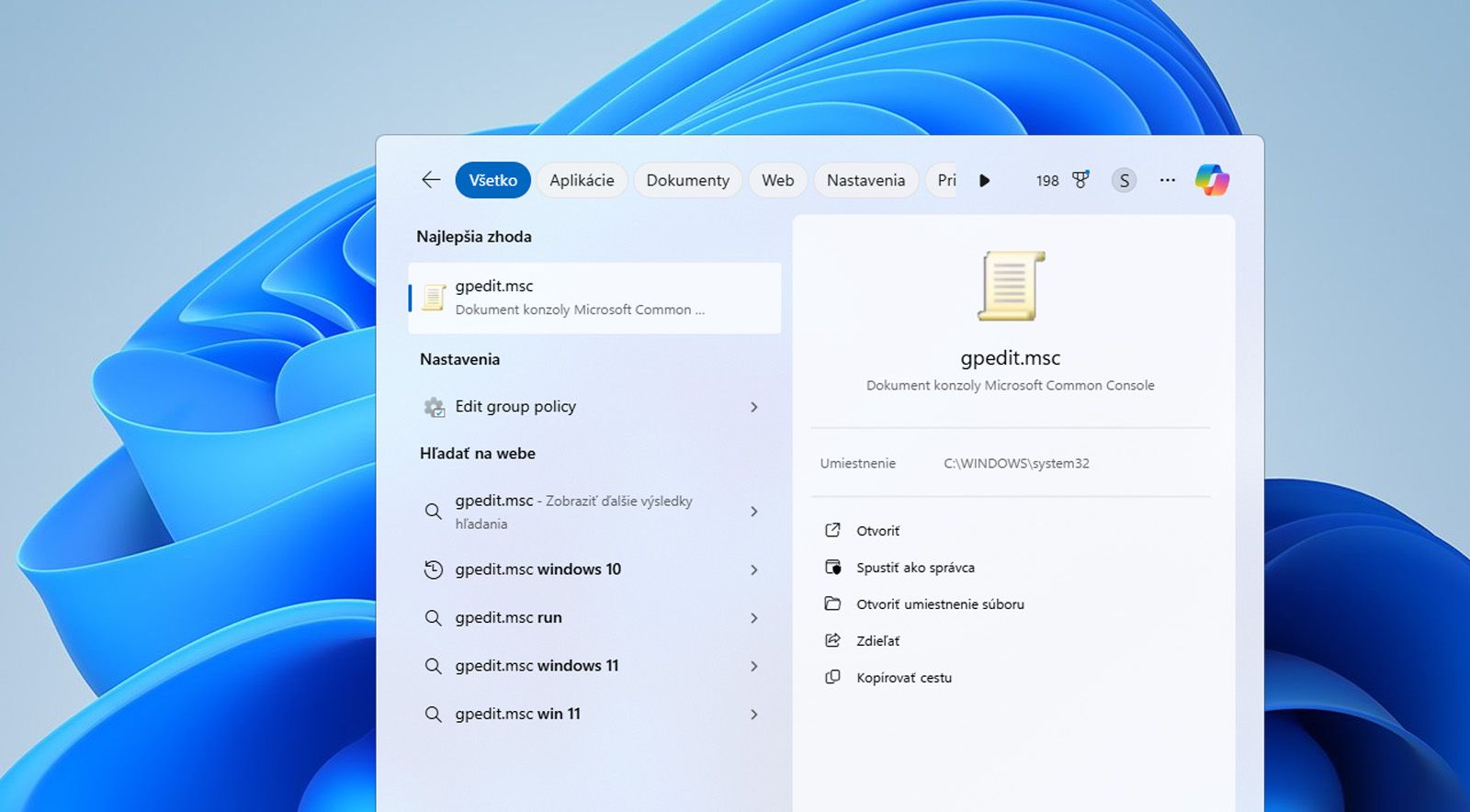Click the C:\WINDOWS\system32 location path

click(1016, 463)
